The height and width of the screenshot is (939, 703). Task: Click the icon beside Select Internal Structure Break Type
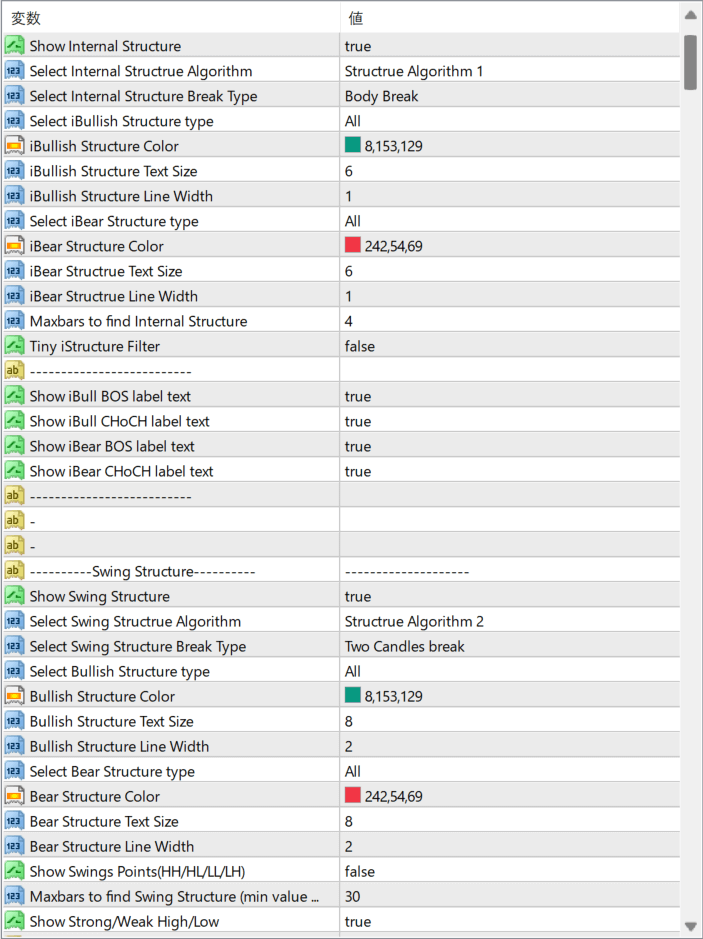click(x=14, y=96)
